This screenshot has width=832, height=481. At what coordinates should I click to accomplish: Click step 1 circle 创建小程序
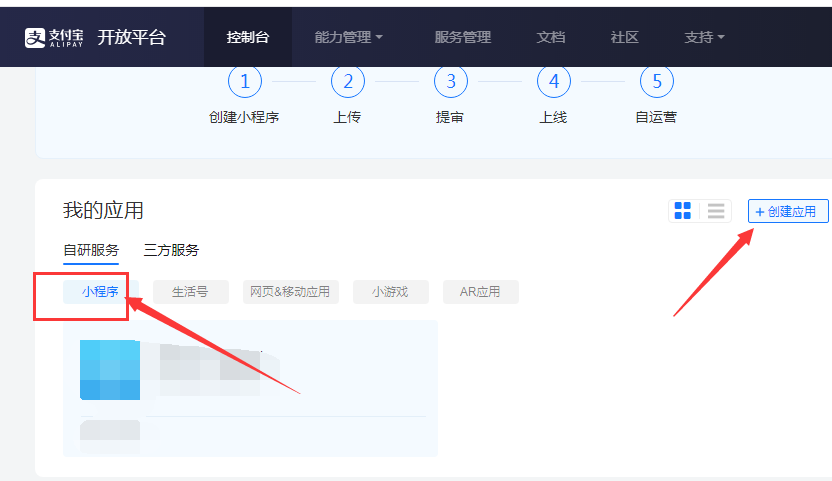pos(245,81)
